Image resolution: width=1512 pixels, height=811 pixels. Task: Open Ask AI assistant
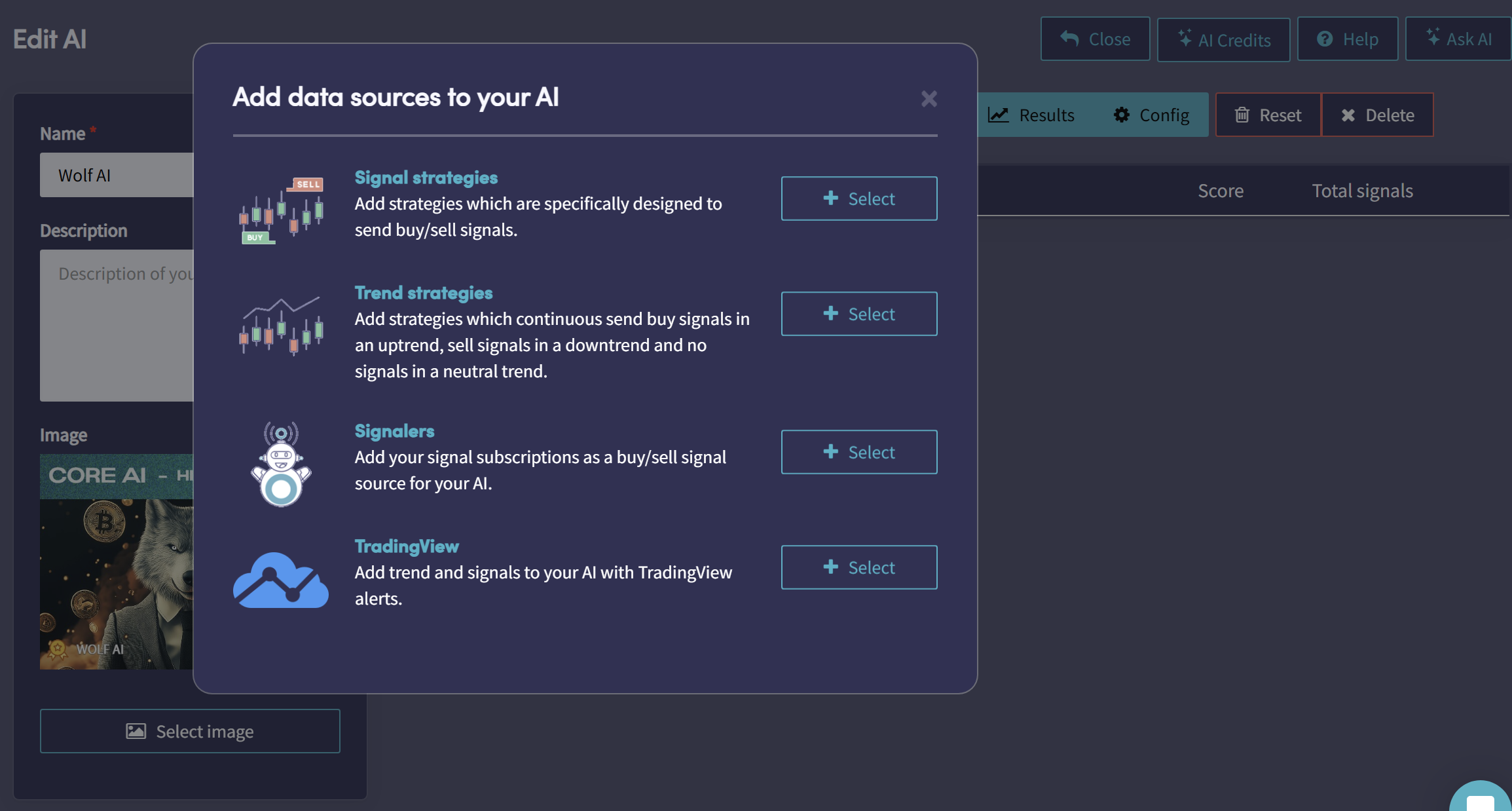1459,39
